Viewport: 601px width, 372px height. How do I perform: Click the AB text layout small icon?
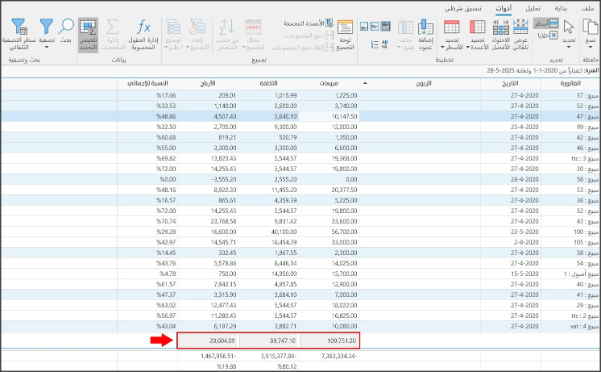(x=385, y=44)
